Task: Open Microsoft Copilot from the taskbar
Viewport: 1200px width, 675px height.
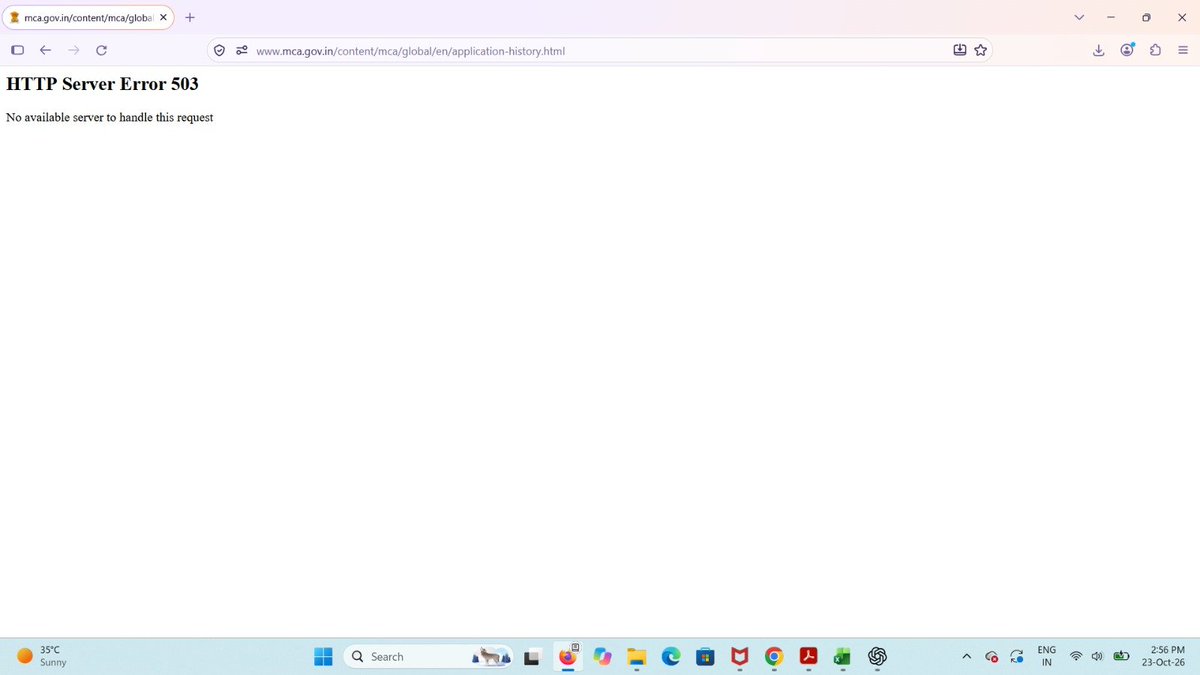Action: (602, 656)
